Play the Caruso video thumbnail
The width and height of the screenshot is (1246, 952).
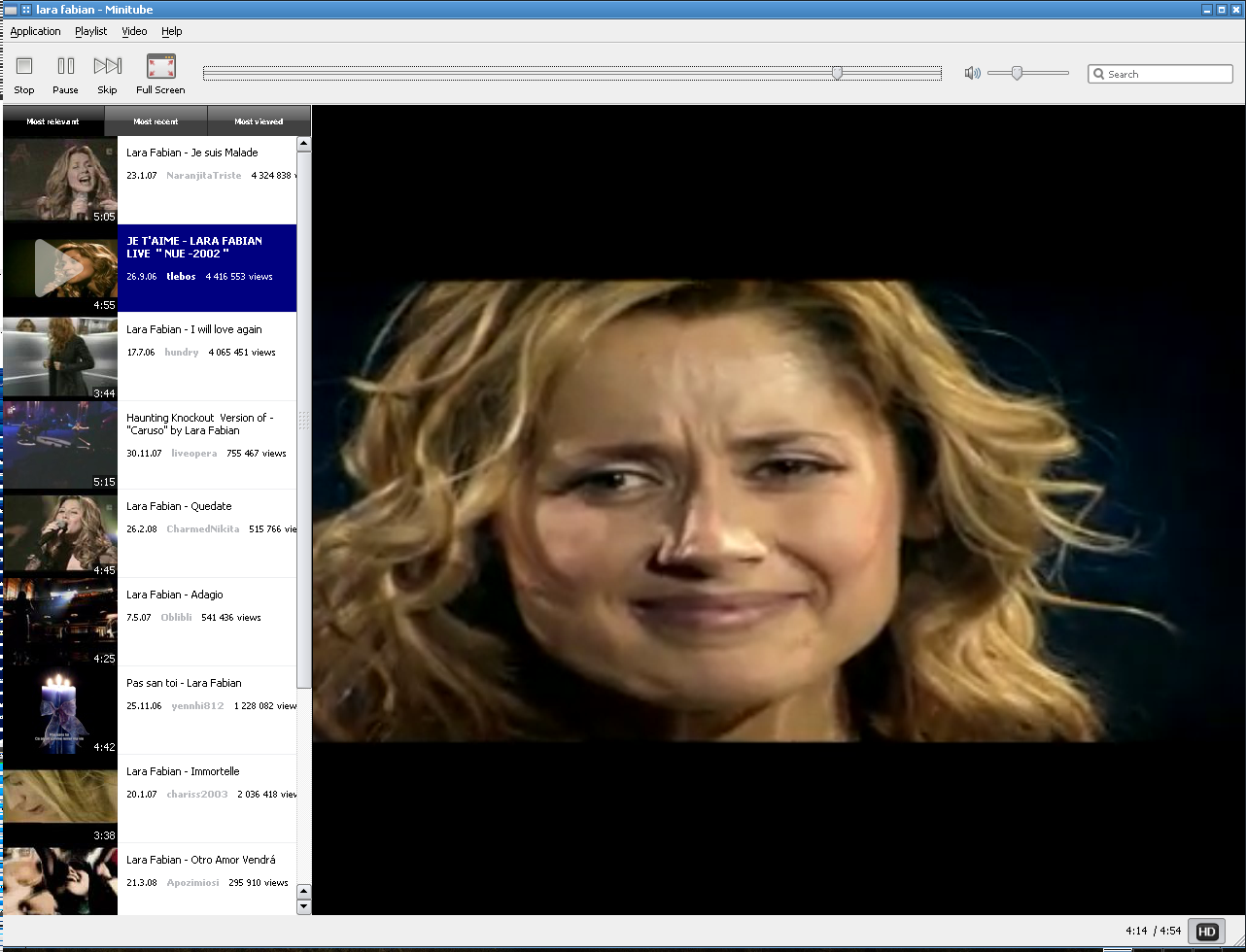point(60,446)
